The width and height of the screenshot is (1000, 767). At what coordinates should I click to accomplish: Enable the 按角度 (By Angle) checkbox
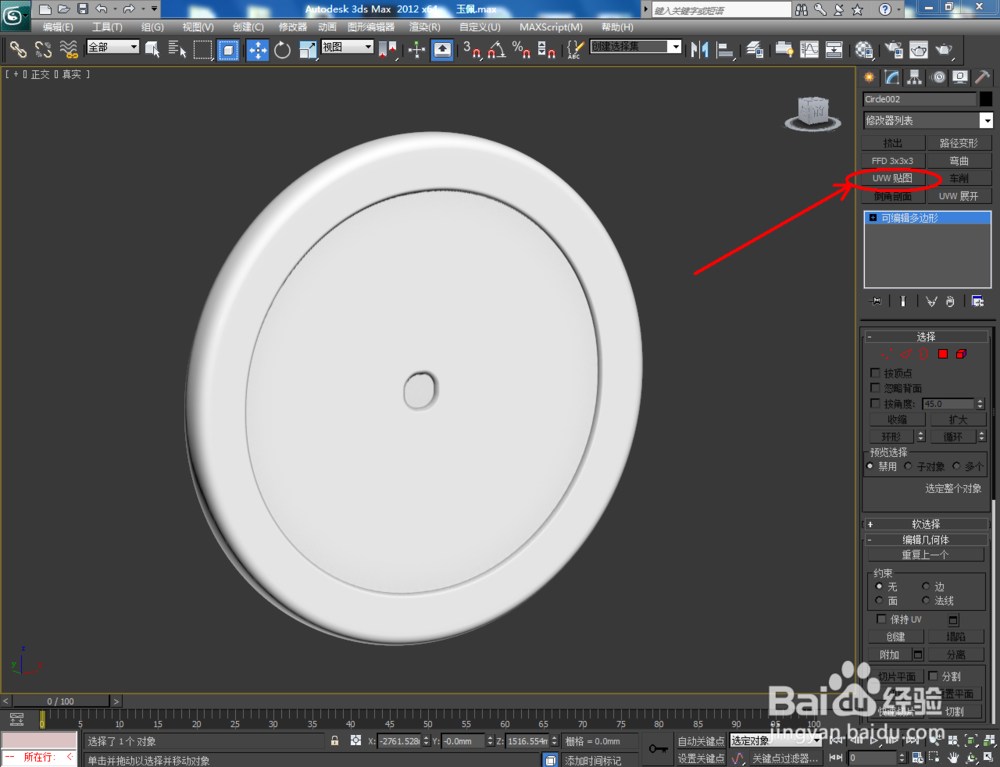875,404
